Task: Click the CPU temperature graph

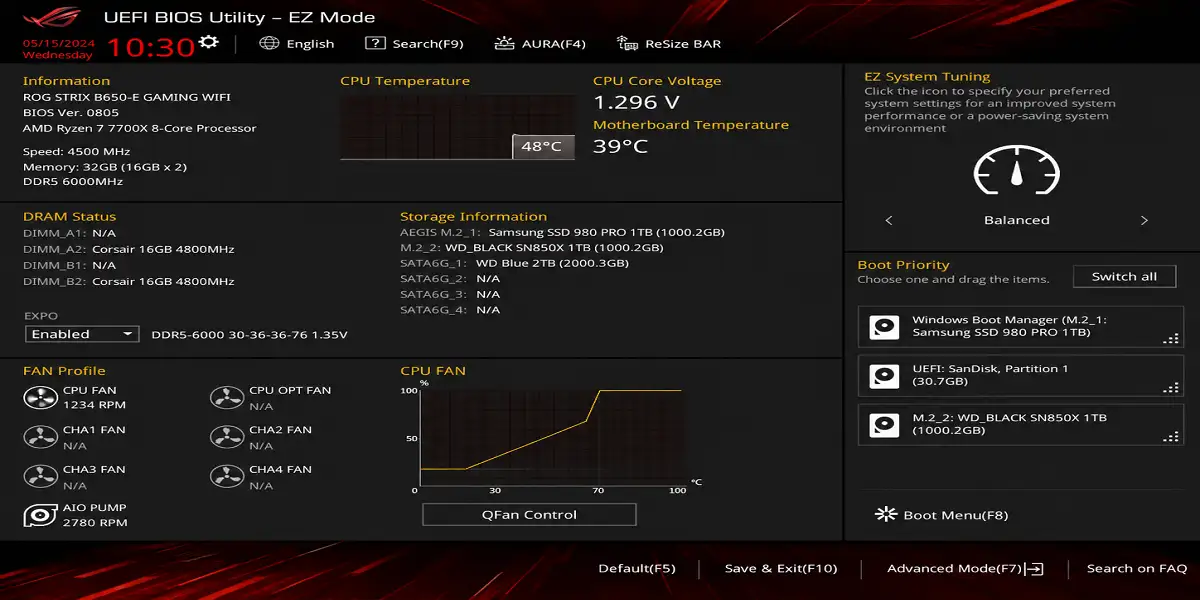Action: 458,127
